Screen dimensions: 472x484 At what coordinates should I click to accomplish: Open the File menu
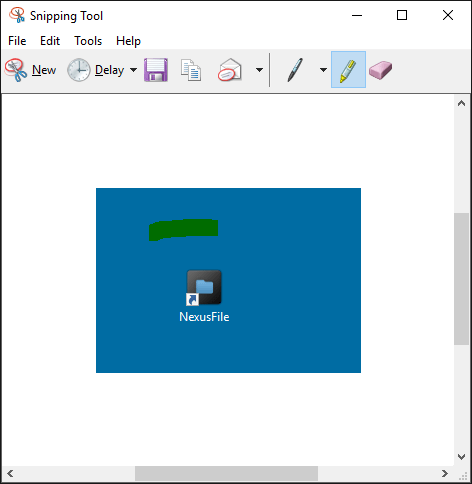(x=17, y=41)
